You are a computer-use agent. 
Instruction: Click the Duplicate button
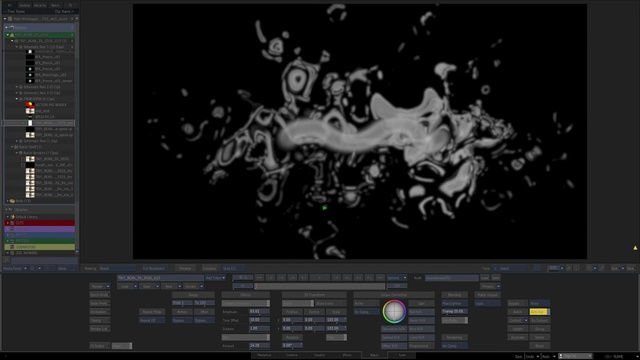coord(518,338)
